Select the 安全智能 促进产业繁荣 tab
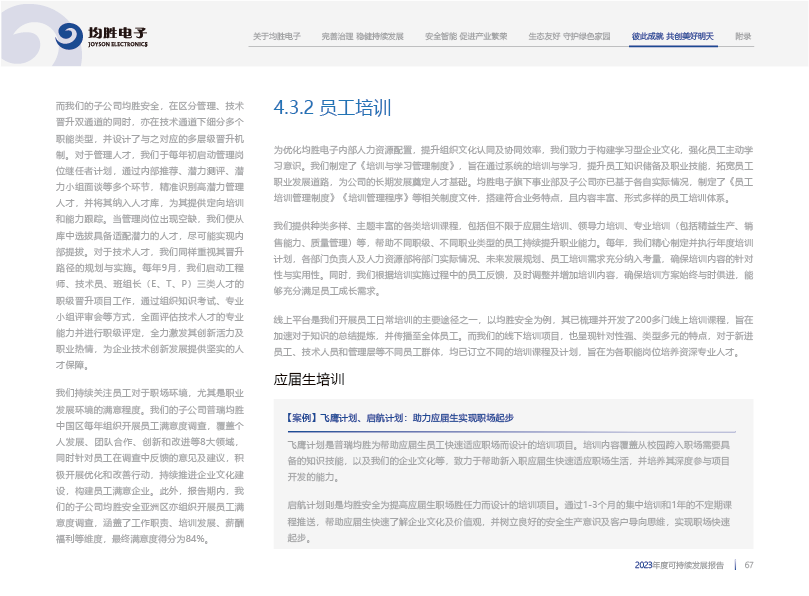 pos(465,36)
